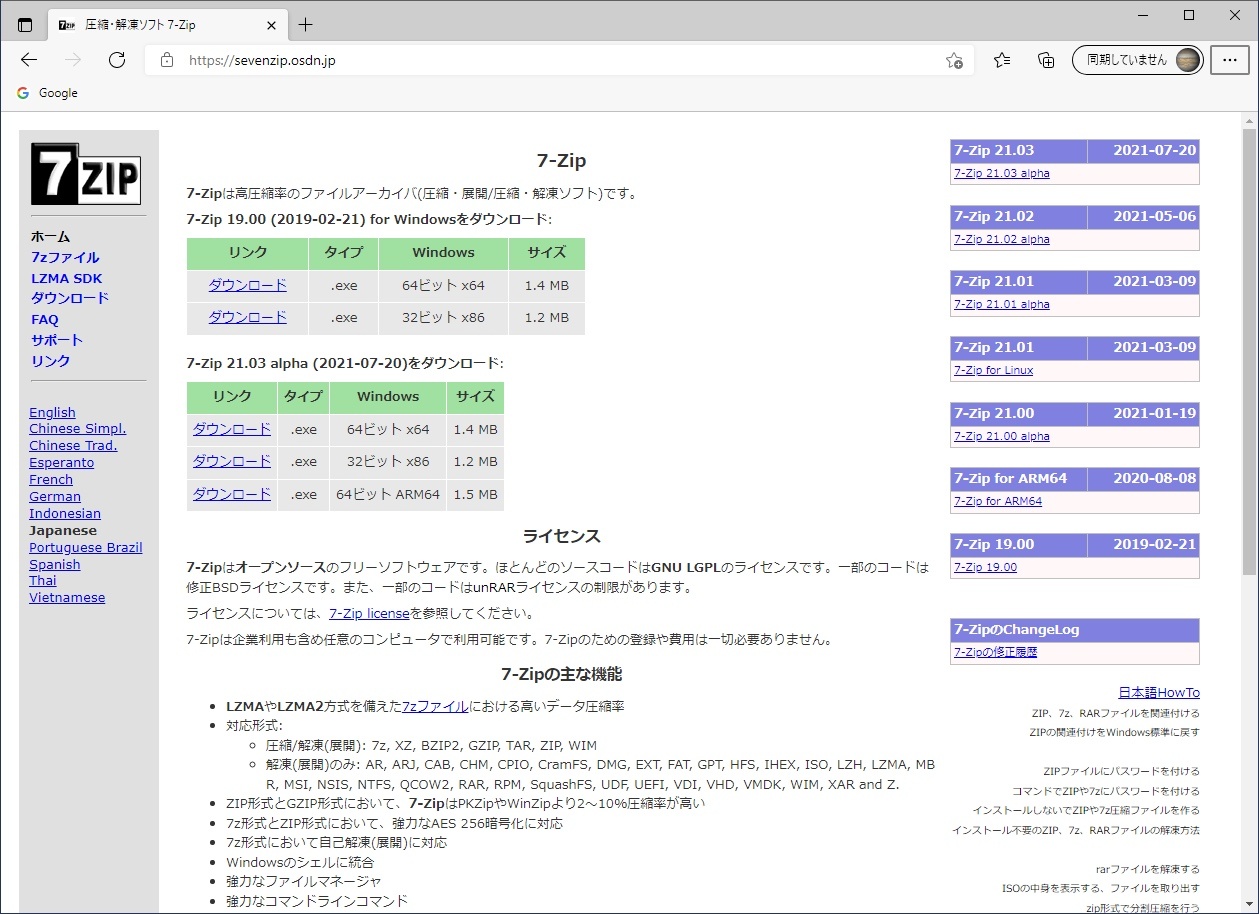Viewport: 1259px width, 914px height.
Task: Select the 圧縮・解凍ソフト 7-Zip tab
Action: tap(166, 25)
